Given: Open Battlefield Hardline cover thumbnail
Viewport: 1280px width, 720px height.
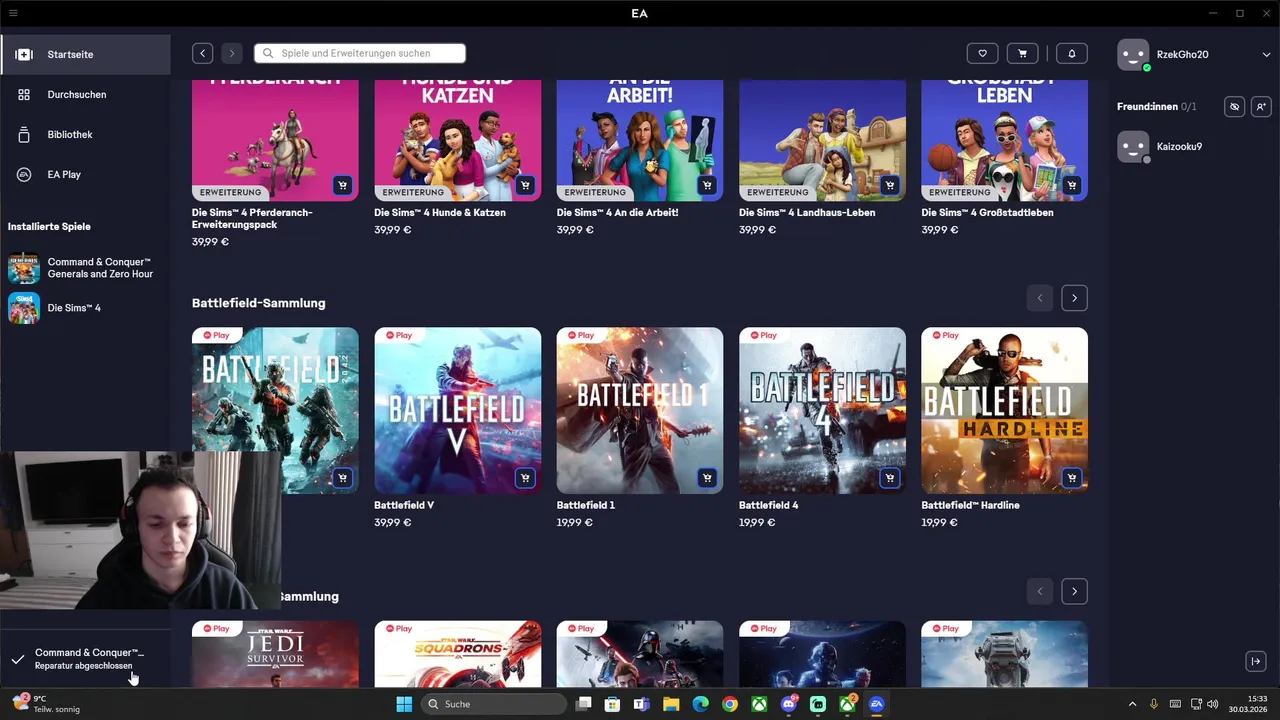Looking at the screenshot, I should pyautogui.click(x=1004, y=410).
